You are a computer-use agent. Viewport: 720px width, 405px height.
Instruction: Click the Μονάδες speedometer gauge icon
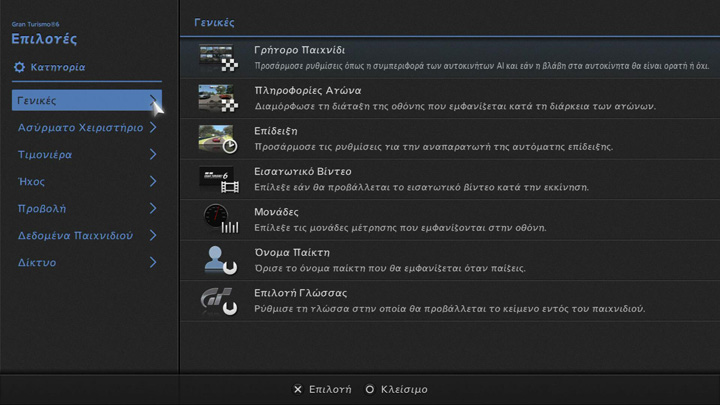click(x=217, y=219)
